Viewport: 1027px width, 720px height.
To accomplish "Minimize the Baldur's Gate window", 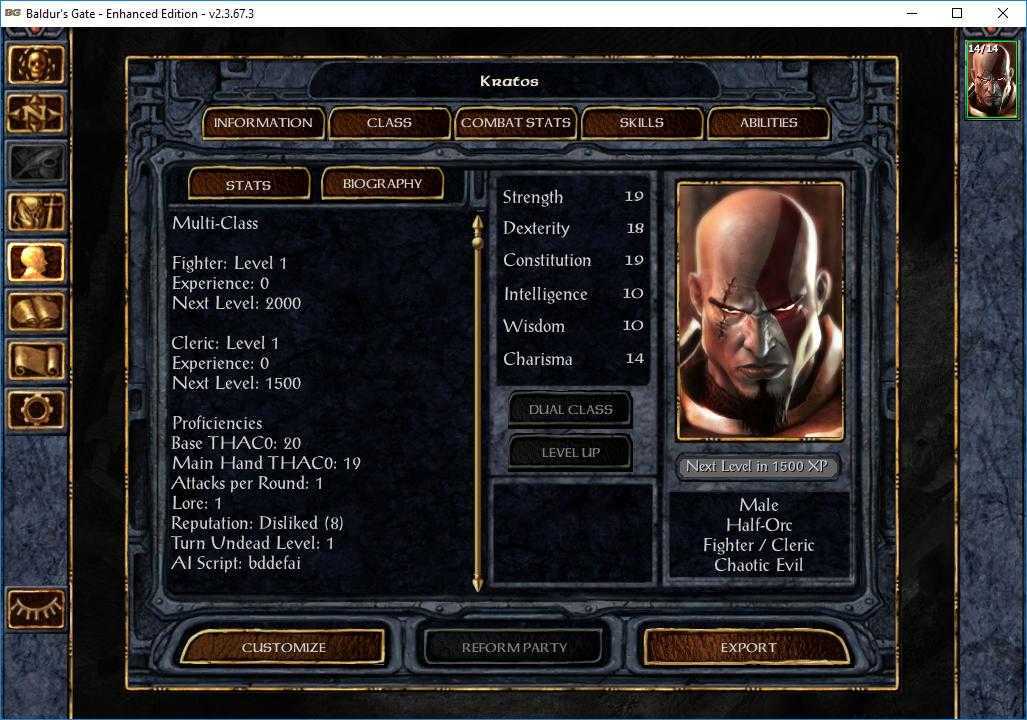I will click(x=912, y=13).
